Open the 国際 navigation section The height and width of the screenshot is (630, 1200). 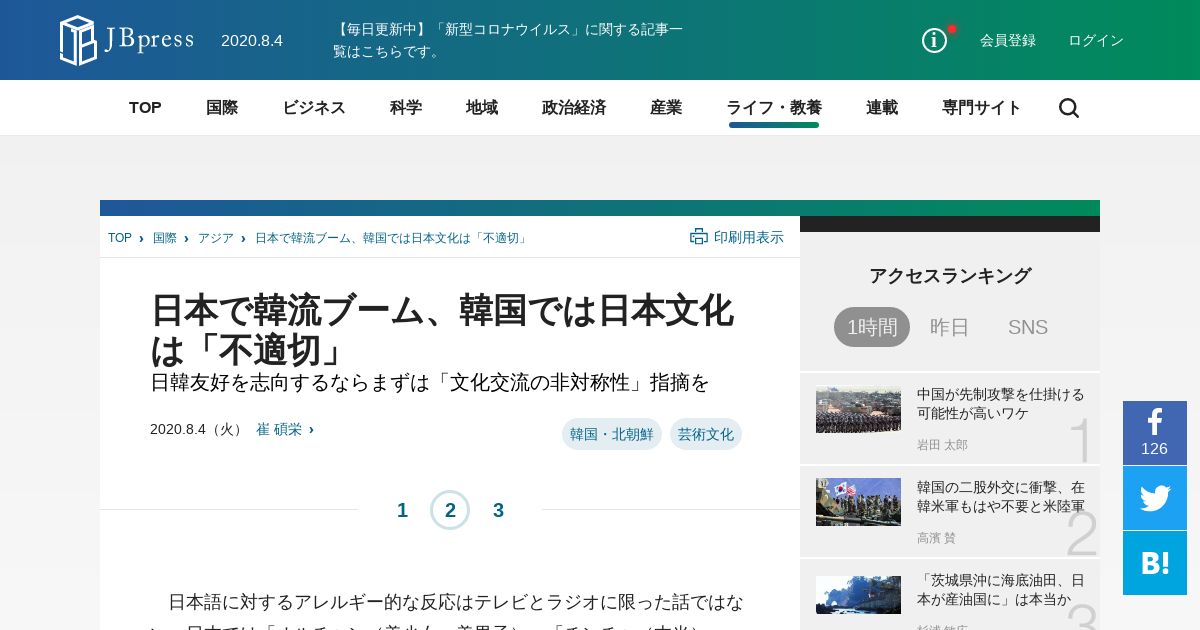[x=222, y=108]
